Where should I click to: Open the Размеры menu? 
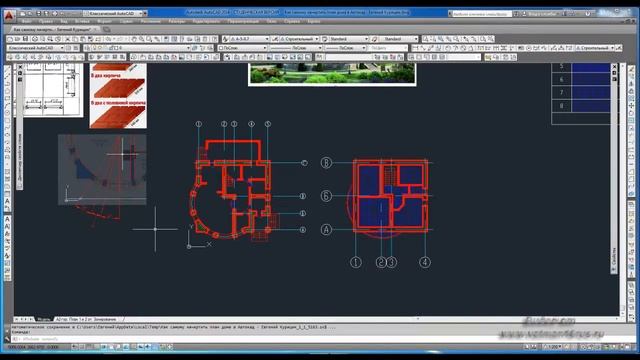pos(177,21)
